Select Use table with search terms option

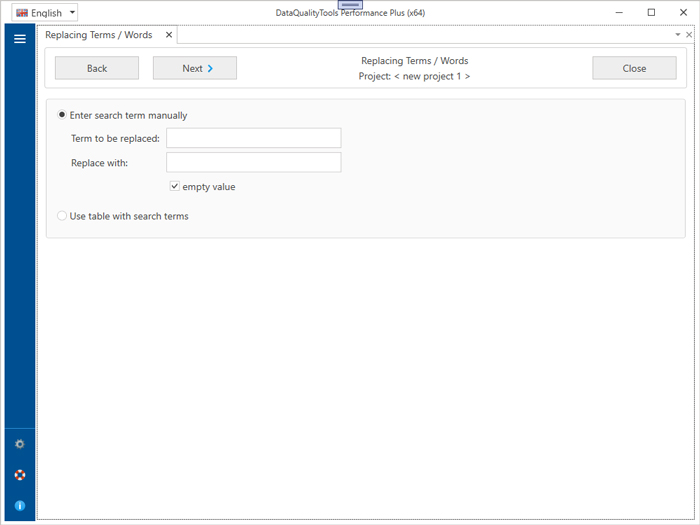click(x=63, y=216)
